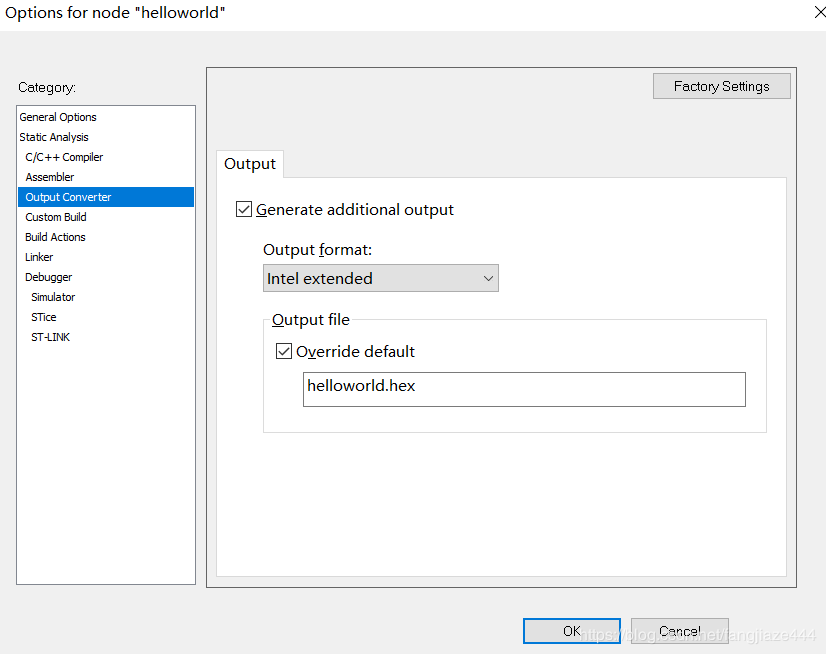Select the Linker category
826x654 pixels.
pyautogui.click(x=39, y=257)
